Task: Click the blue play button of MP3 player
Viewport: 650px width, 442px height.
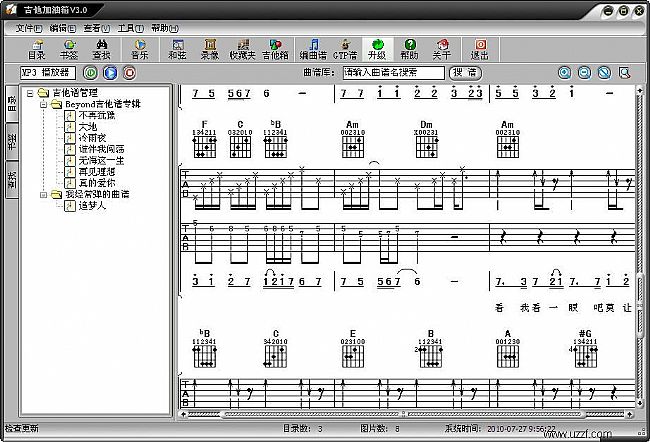Action: 110,73
